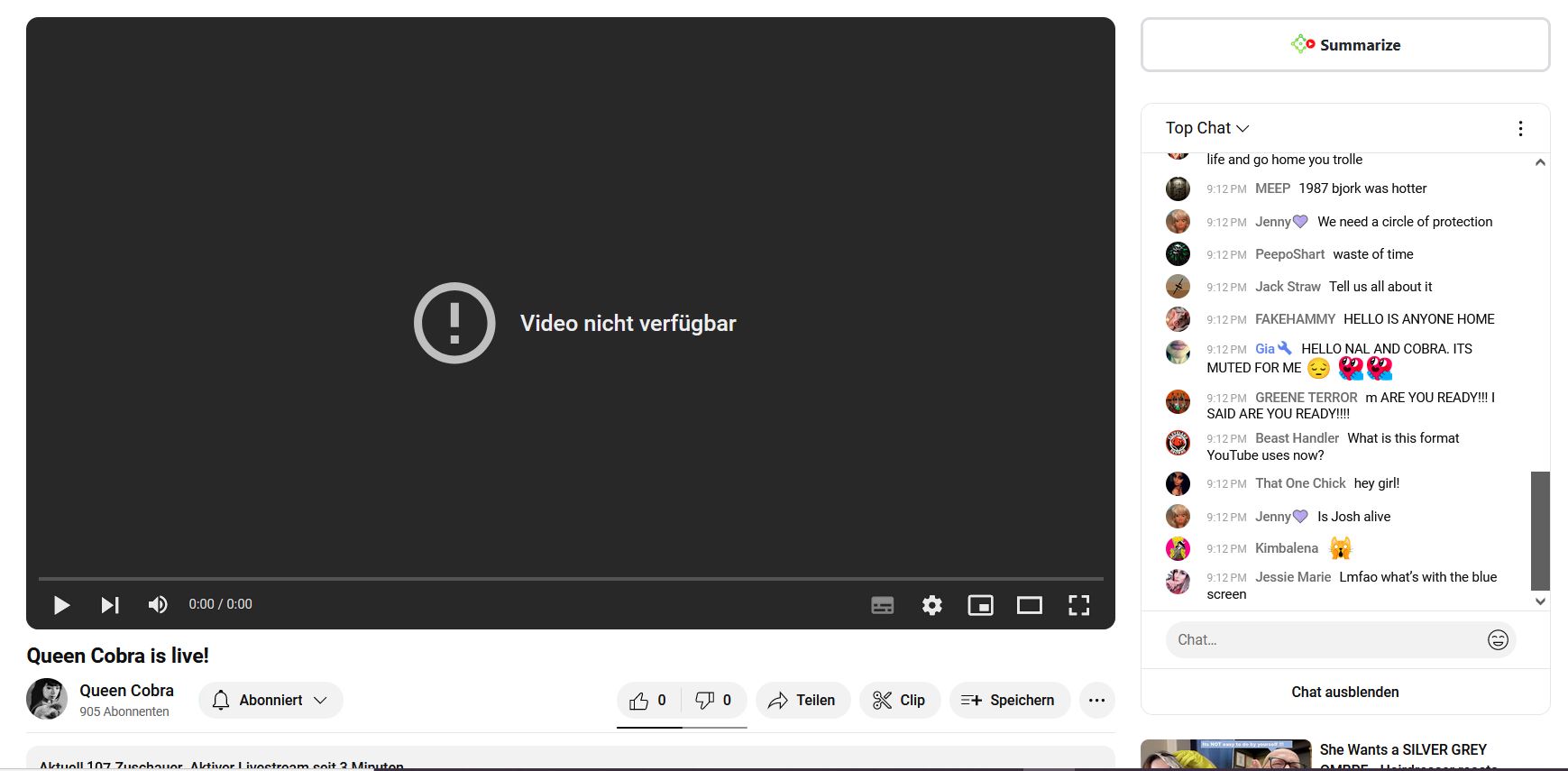
Task: Open Queen Cobra channel name link
Action: tap(126, 691)
